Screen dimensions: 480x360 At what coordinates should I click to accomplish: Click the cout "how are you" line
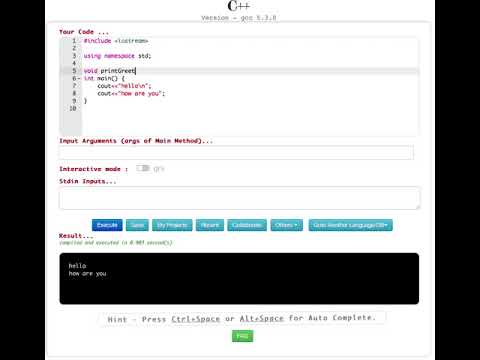(131, 93)
